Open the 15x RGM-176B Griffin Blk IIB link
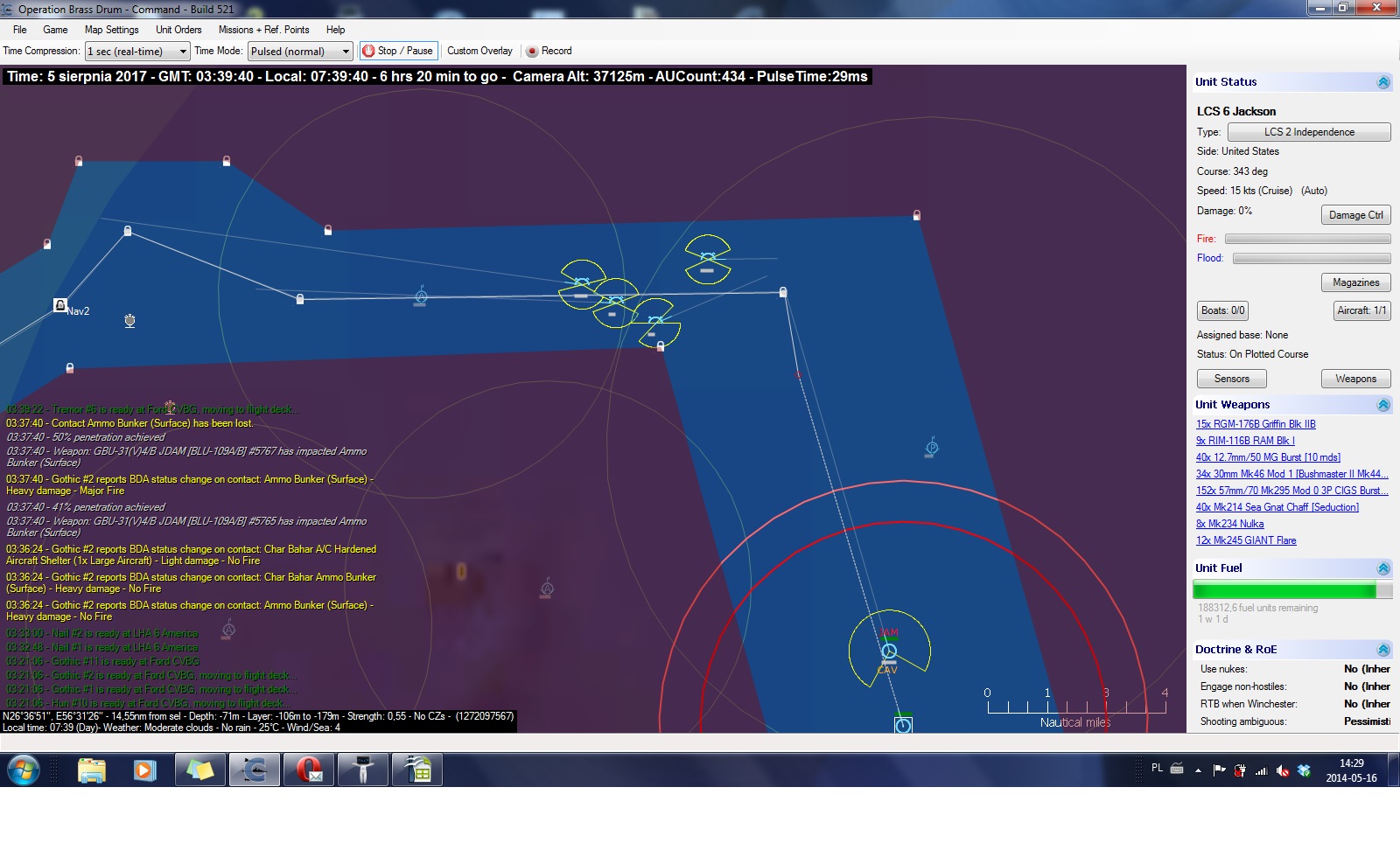1400x850 pixels. tap(1256, 424)
